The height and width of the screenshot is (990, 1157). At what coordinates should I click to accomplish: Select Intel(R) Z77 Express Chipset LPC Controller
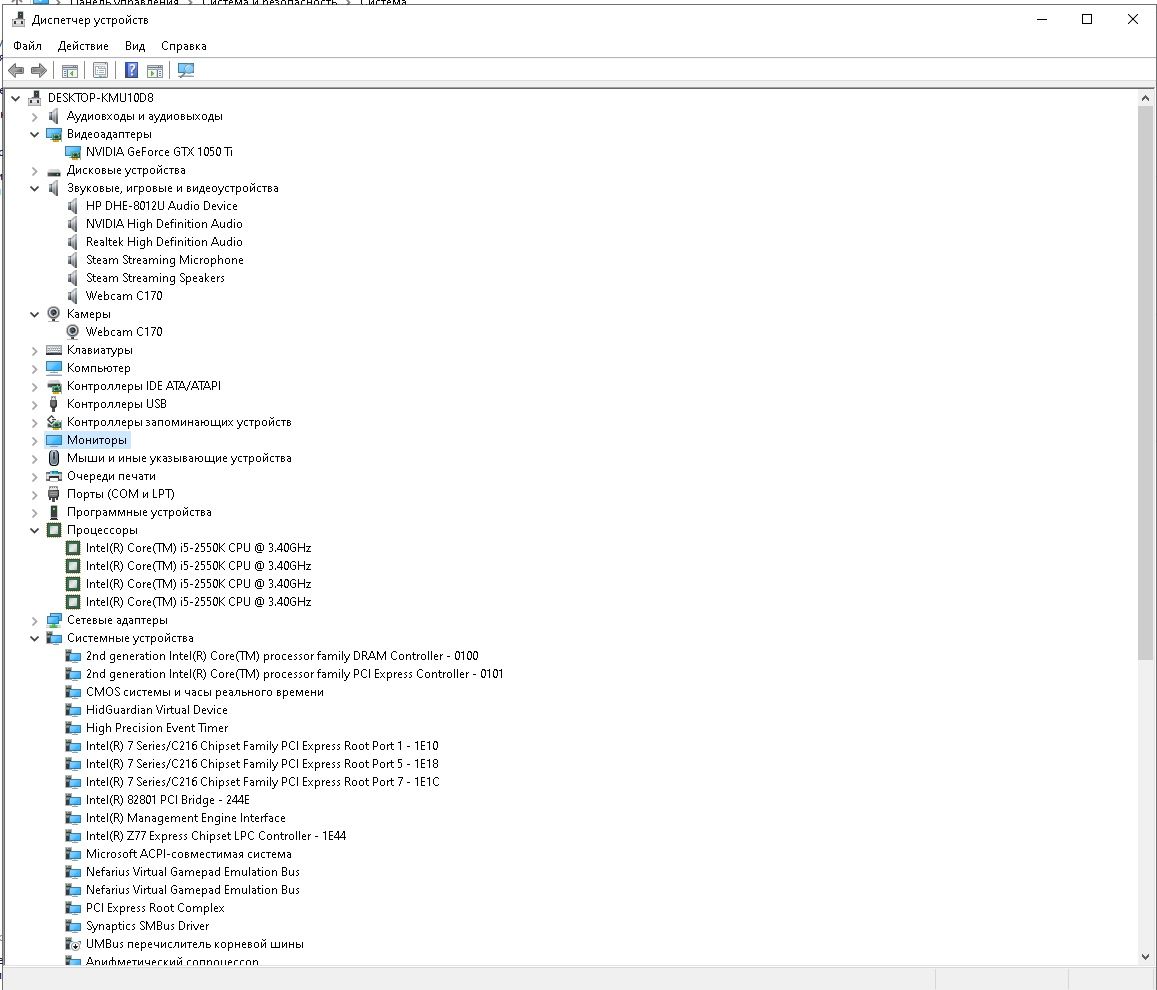(x=215, y=836)
